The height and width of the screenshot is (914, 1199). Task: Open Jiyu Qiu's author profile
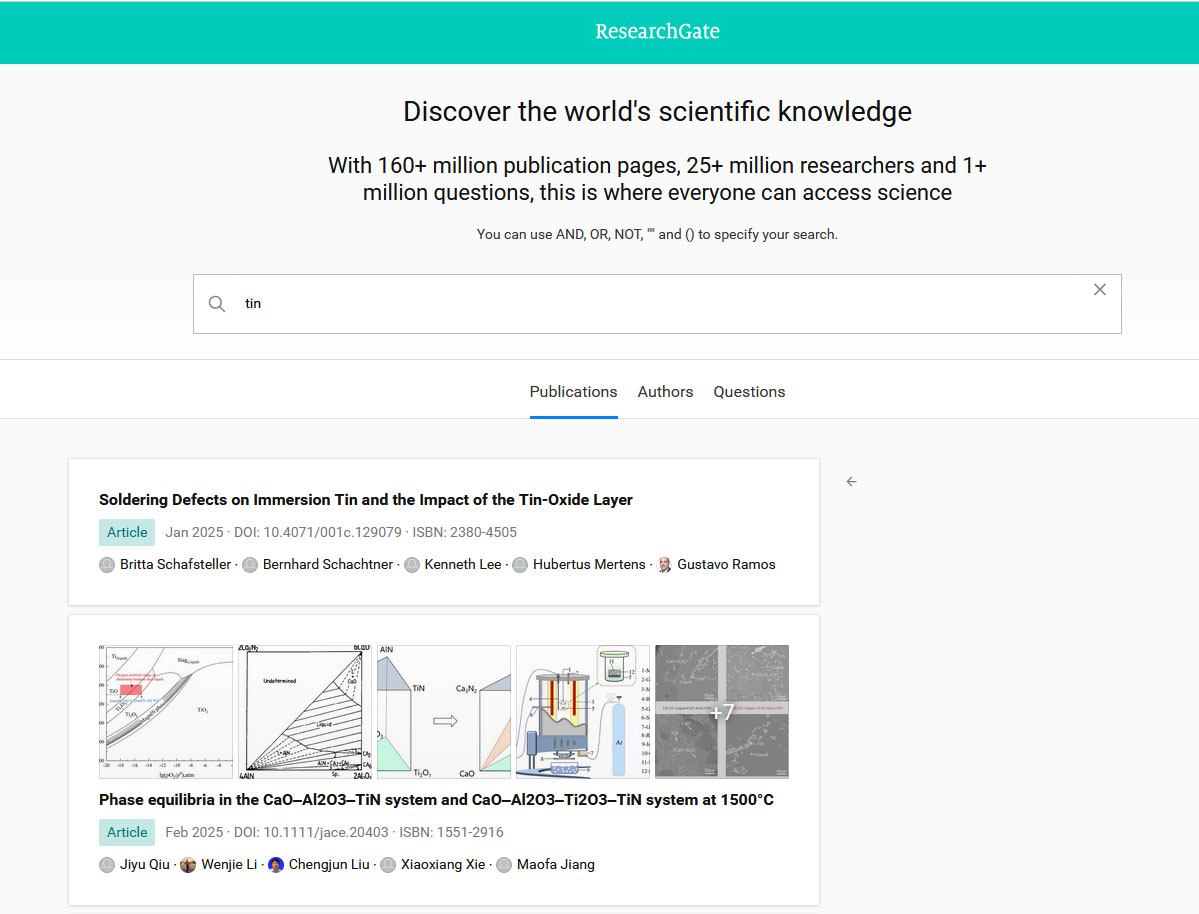145,864
